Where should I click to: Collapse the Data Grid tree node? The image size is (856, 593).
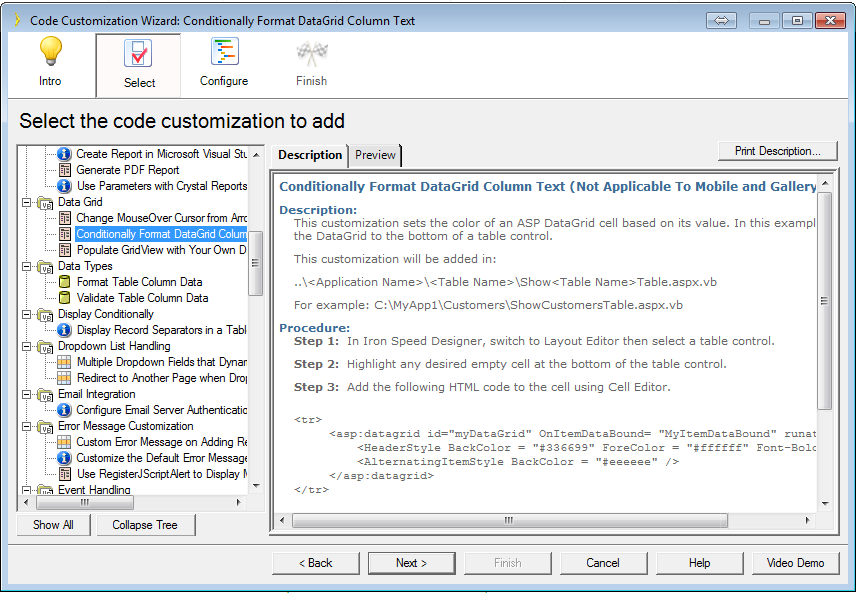(x=27, y=202)
